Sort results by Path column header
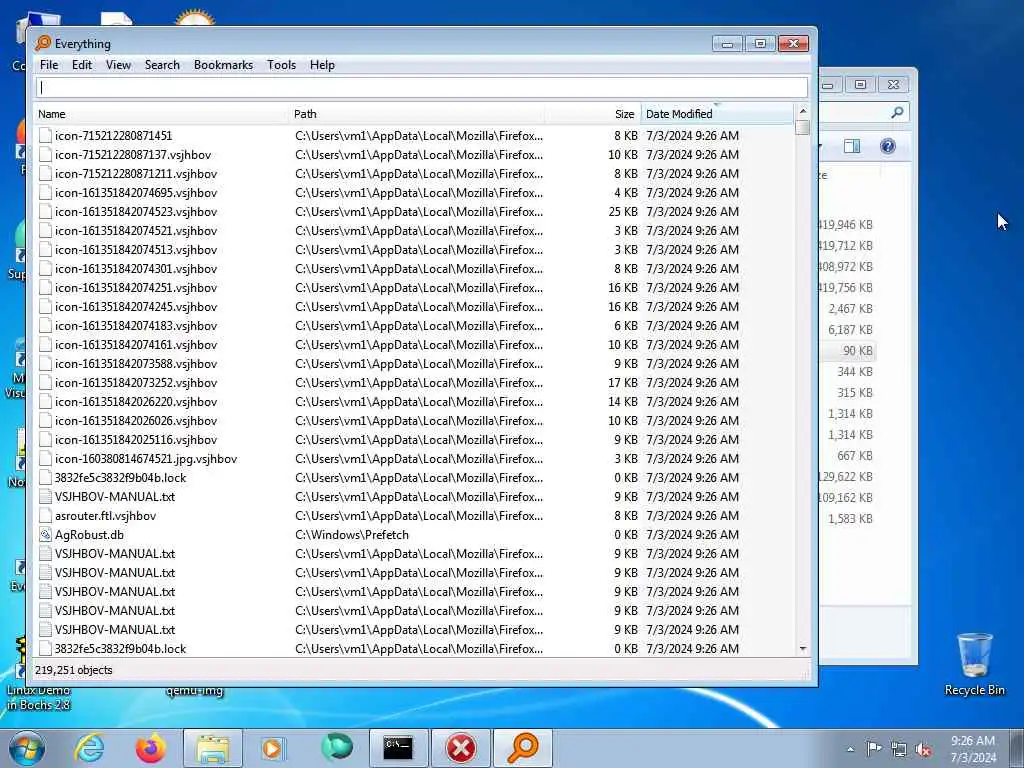The image size is (1024, 768). [x=417, y=114]
